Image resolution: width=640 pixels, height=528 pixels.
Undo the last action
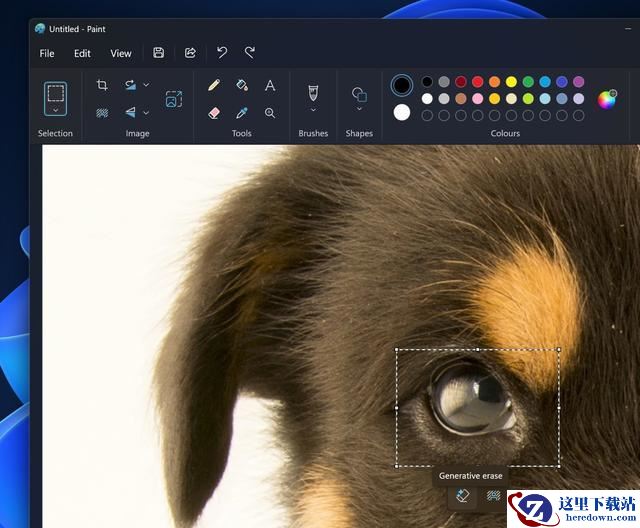(222, 53)
